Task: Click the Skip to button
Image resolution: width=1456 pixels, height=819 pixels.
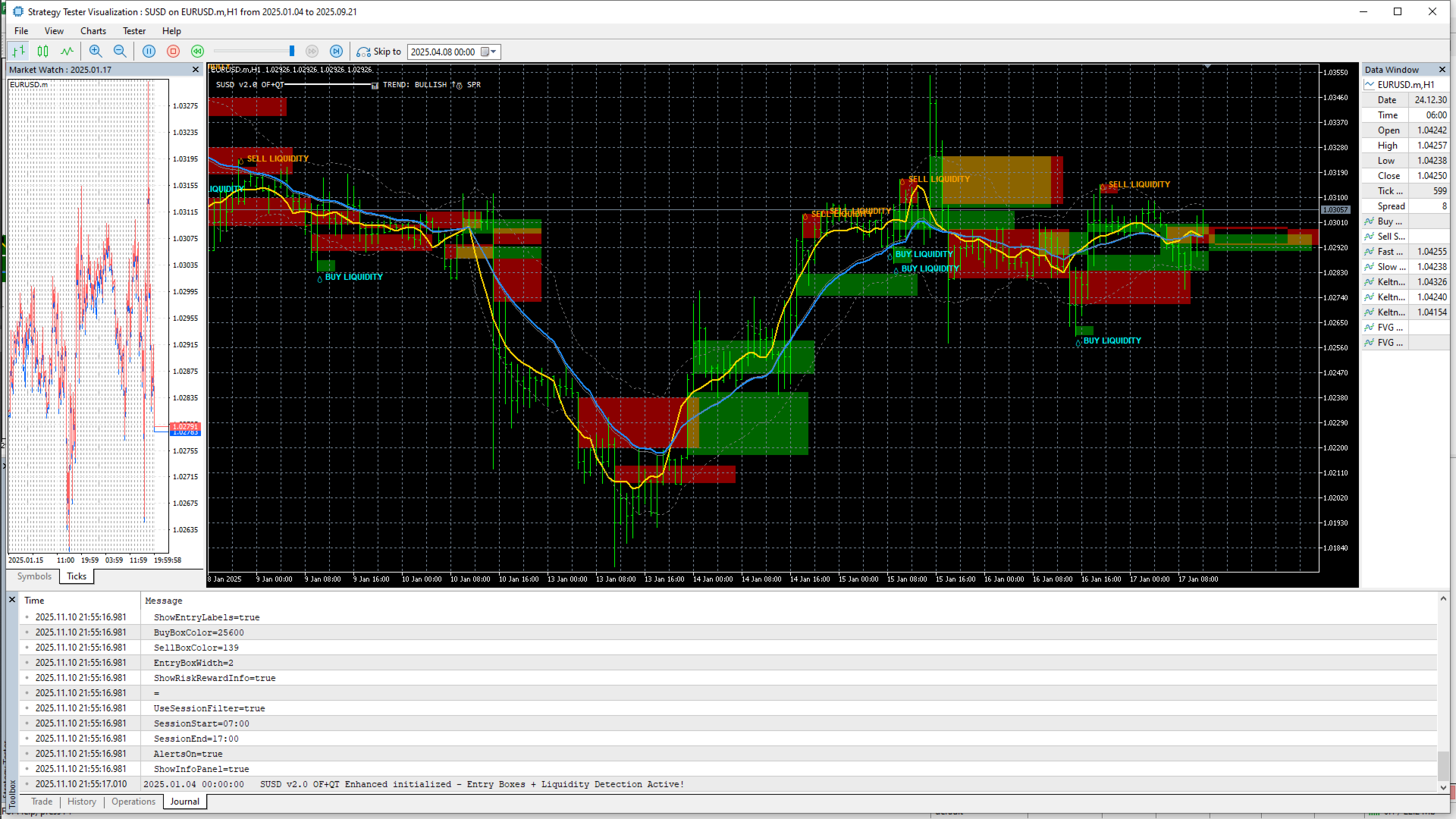Action: [x=379, y=52]
